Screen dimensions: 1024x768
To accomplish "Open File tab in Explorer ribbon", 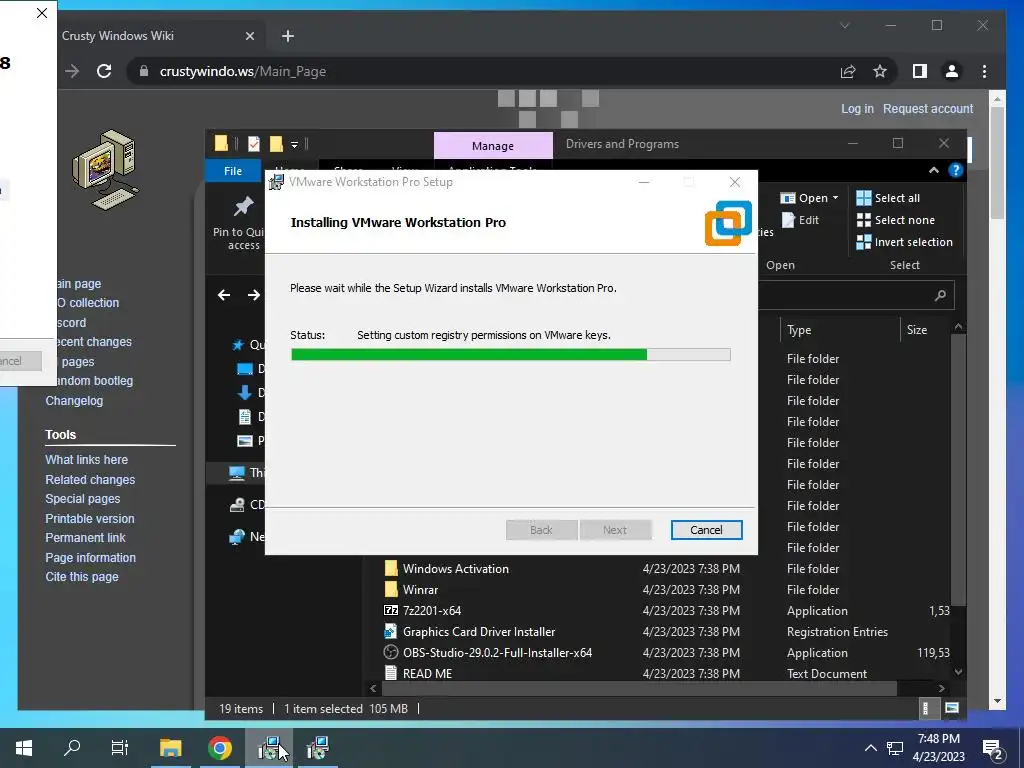I will pos(232,170).
